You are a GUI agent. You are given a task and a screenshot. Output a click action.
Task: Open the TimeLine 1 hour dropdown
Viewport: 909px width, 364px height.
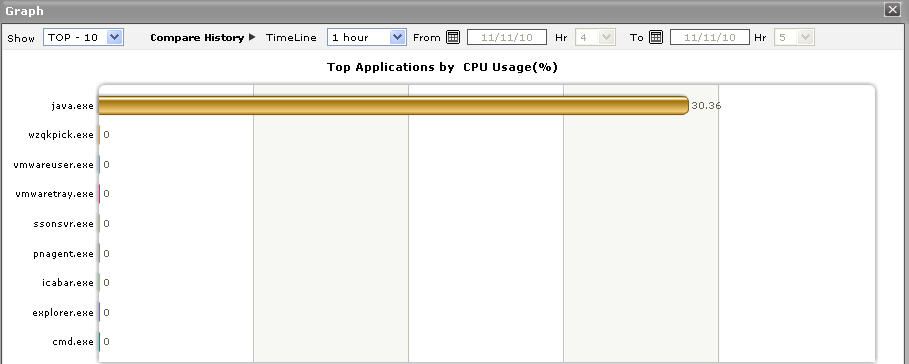366,38
